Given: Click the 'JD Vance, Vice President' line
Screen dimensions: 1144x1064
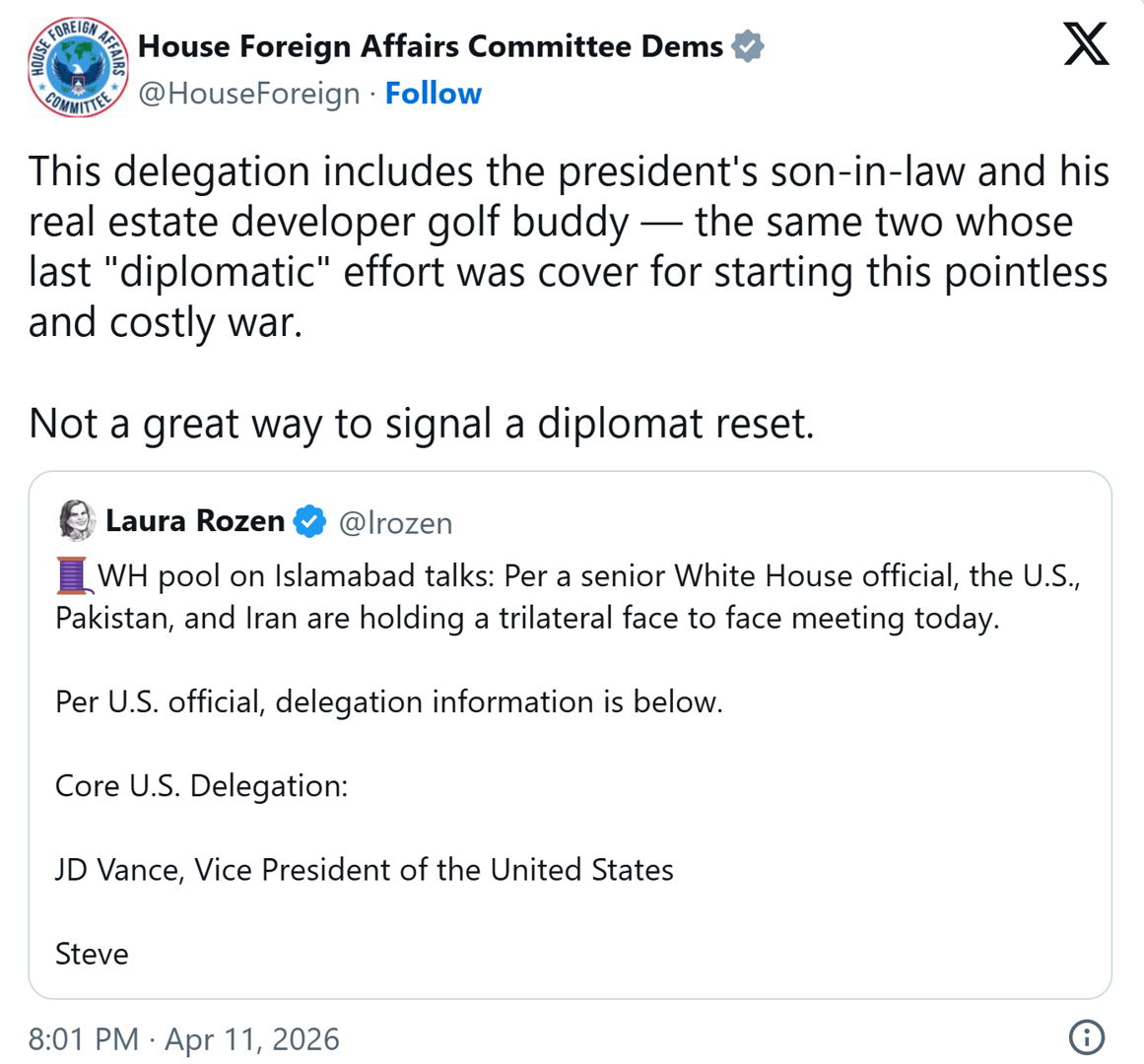Looking at the screenshot, I should 365,870.
